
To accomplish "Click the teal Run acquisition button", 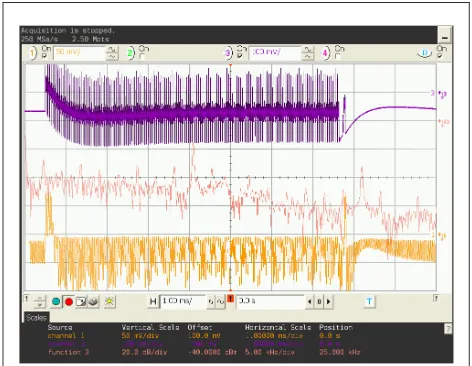I will click(x=56, y=302).
